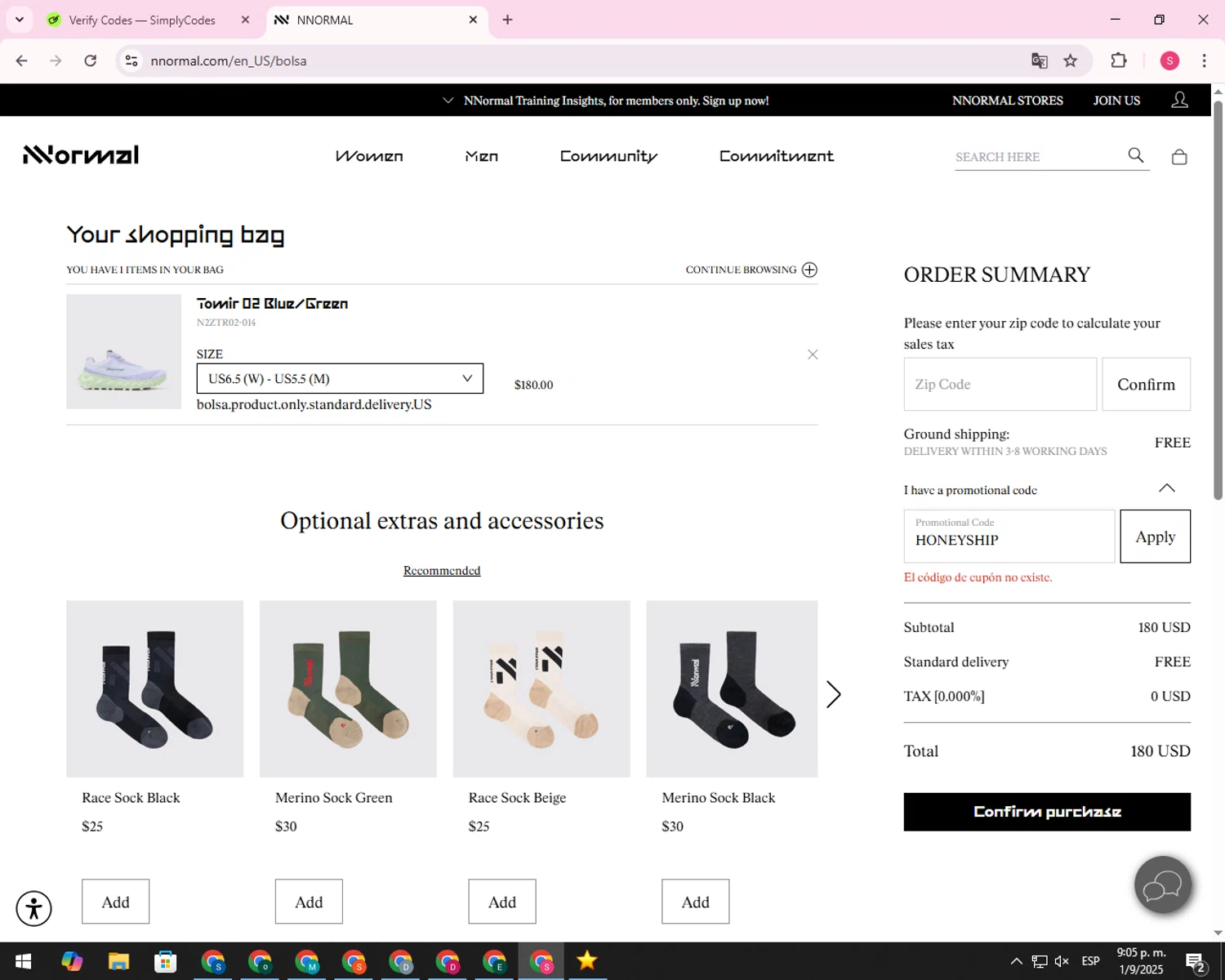
Task: Focus the Zip Code input field
Action: [x=1000, y=384]
